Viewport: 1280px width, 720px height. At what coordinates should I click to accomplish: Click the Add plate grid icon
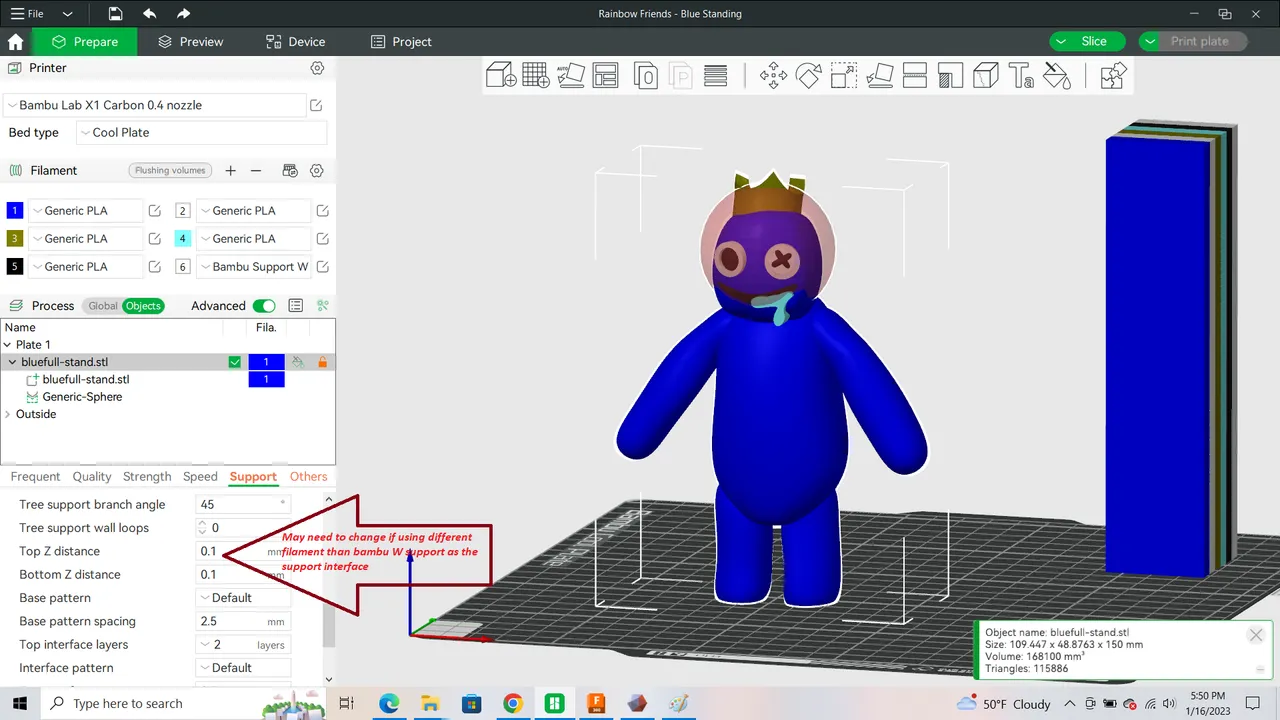tap(536, 75)
